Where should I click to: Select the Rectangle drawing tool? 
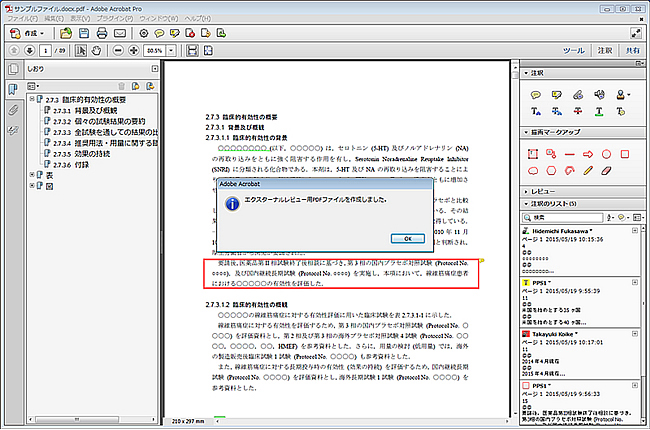click(x=625, y=154)
